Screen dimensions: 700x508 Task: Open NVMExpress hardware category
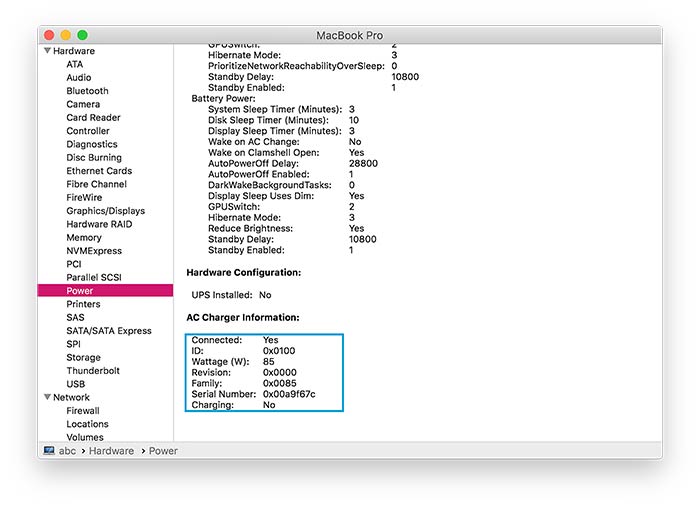tap(93, 251)
